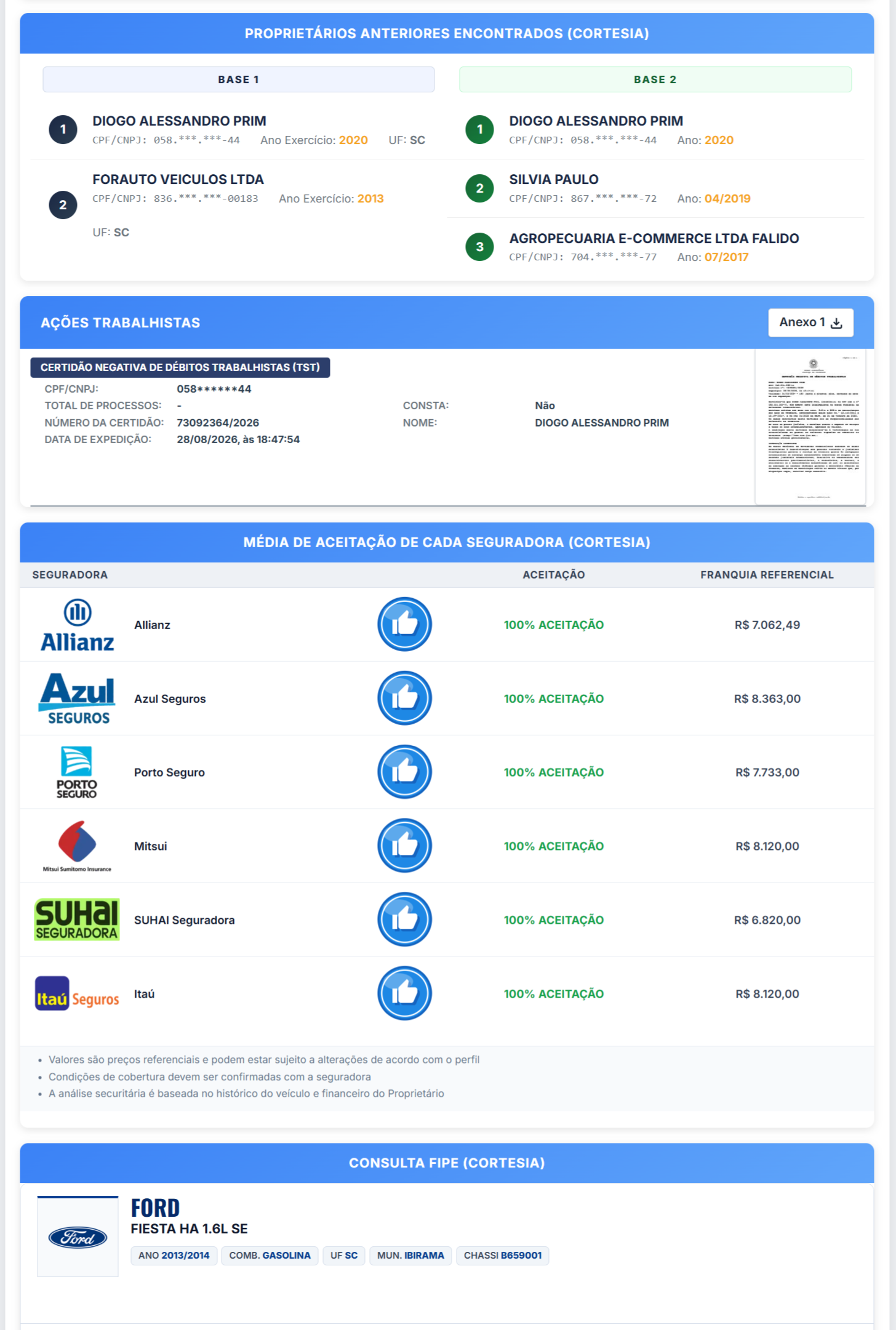Click 100% ACEITAÇÃO text for Itaú
896x1330 pixels.
(554, 994)
